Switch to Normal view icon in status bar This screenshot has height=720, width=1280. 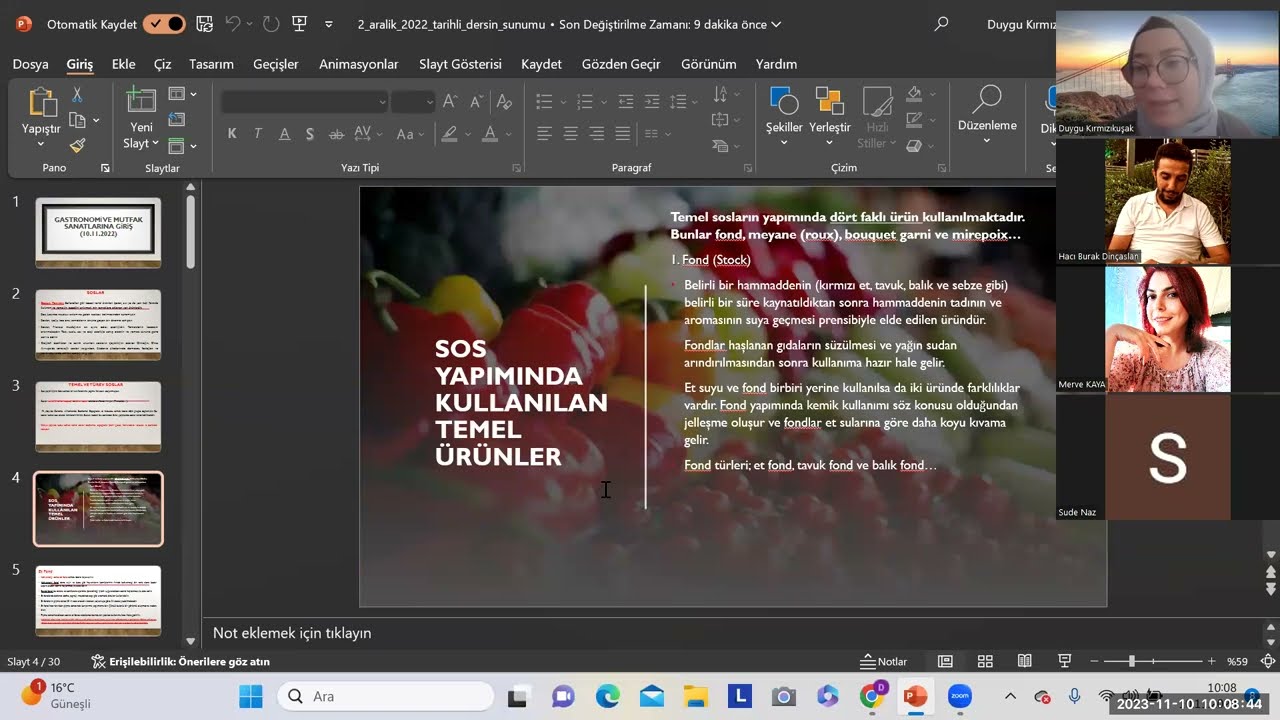click(945, 661)
